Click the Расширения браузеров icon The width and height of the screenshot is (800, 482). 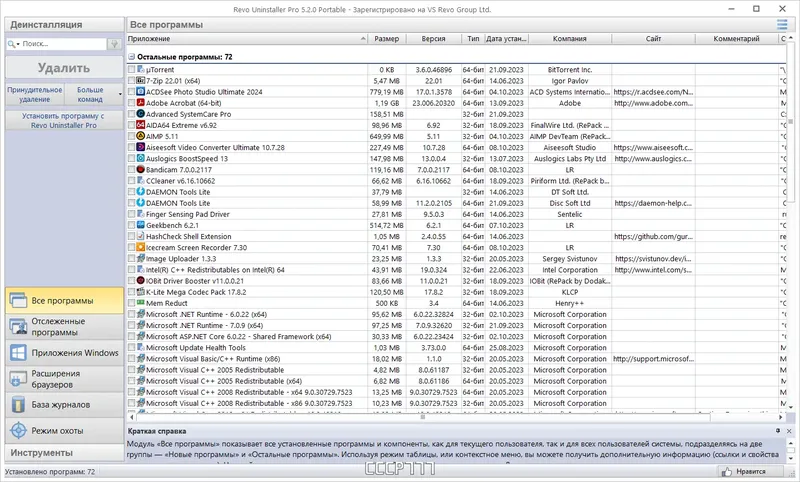coord(18,378)
